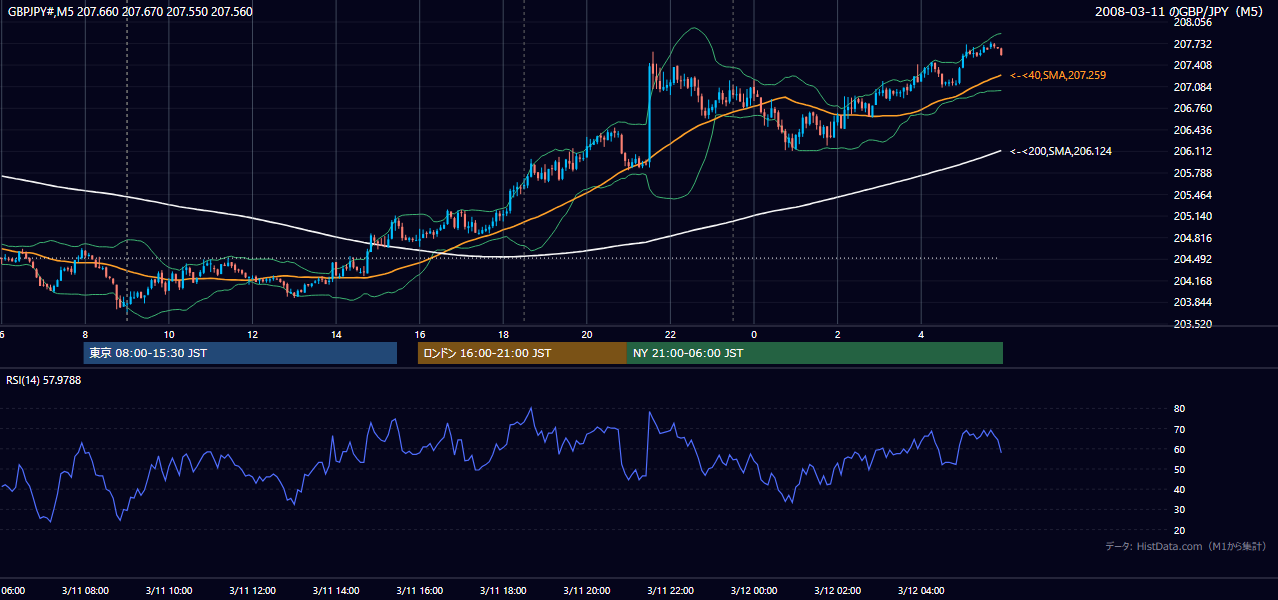This screenshot has height=600, width=1278.
Task: Click the NY 21:00-06:00 JST session bar
Action: click(815, 353)
